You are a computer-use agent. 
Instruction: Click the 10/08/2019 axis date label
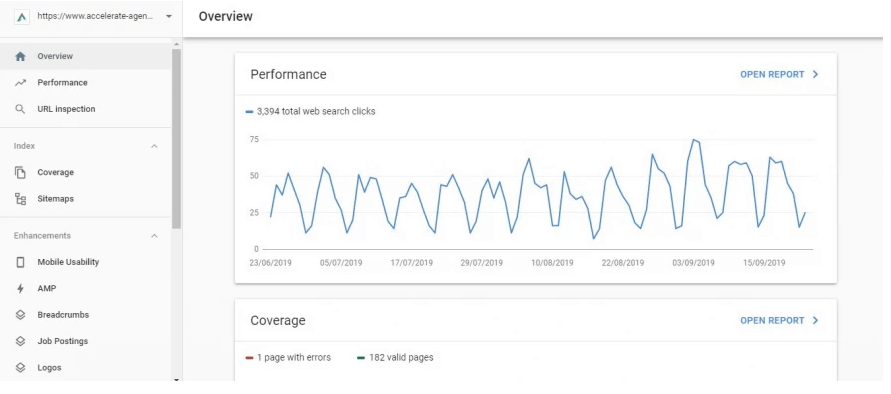552,263
